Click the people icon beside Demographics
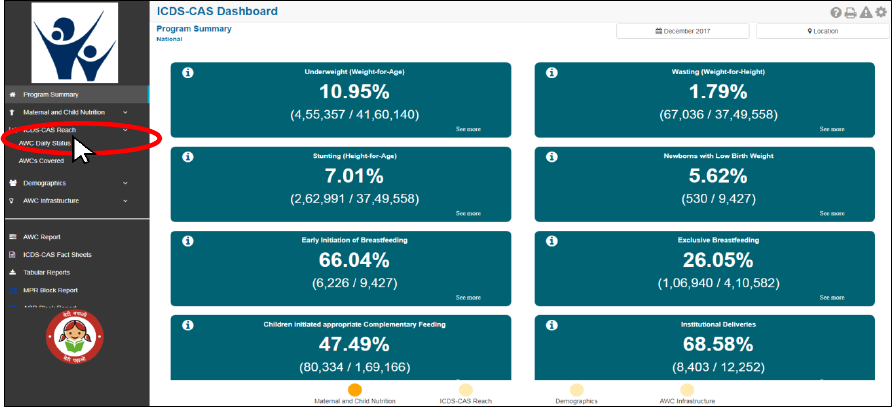This screenshot has height=407, width=892. [13, 183]
